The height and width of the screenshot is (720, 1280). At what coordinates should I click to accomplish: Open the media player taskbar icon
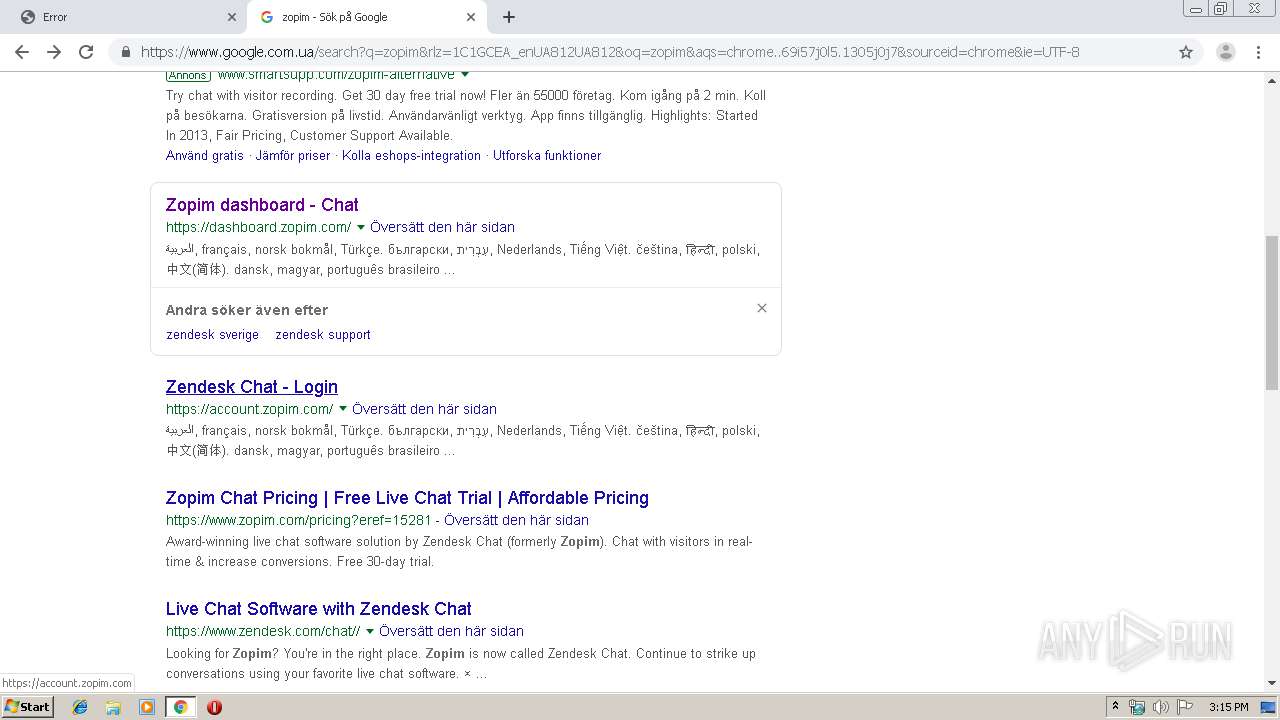(x=147, y=707)
